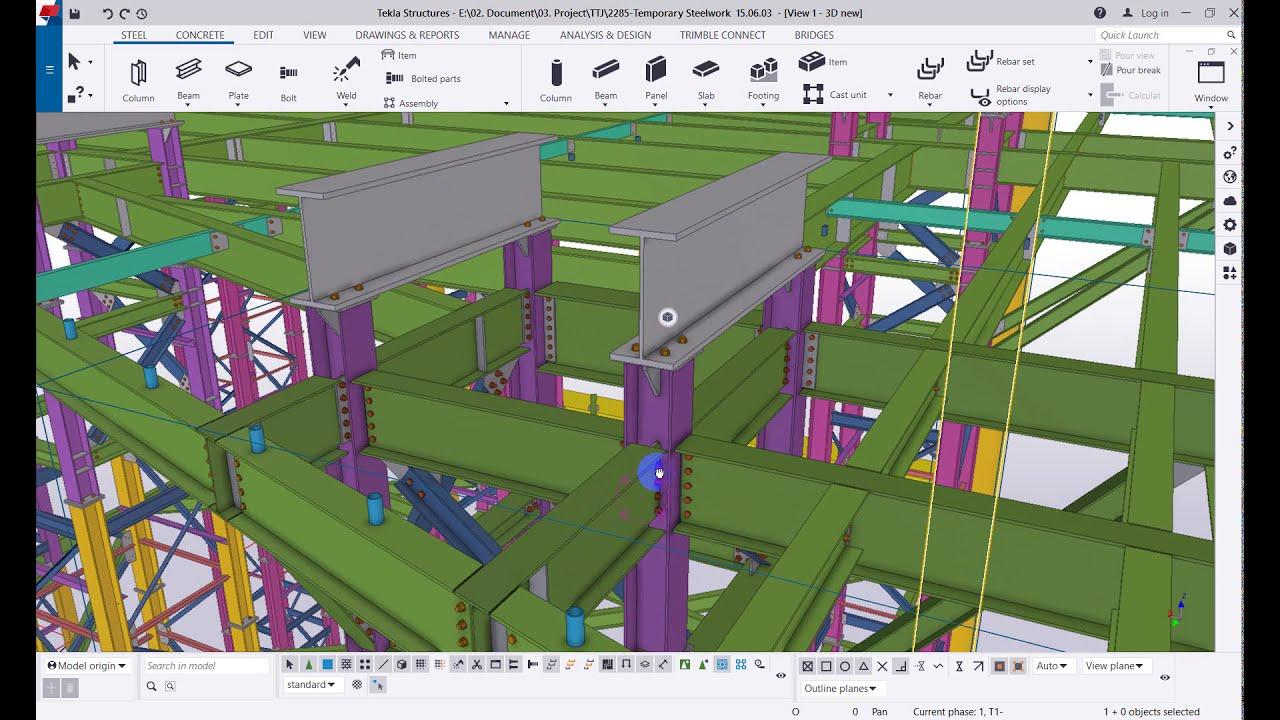Click the Rebar set button
This screenshot has width=1280, height=720.
[1001, 61]
